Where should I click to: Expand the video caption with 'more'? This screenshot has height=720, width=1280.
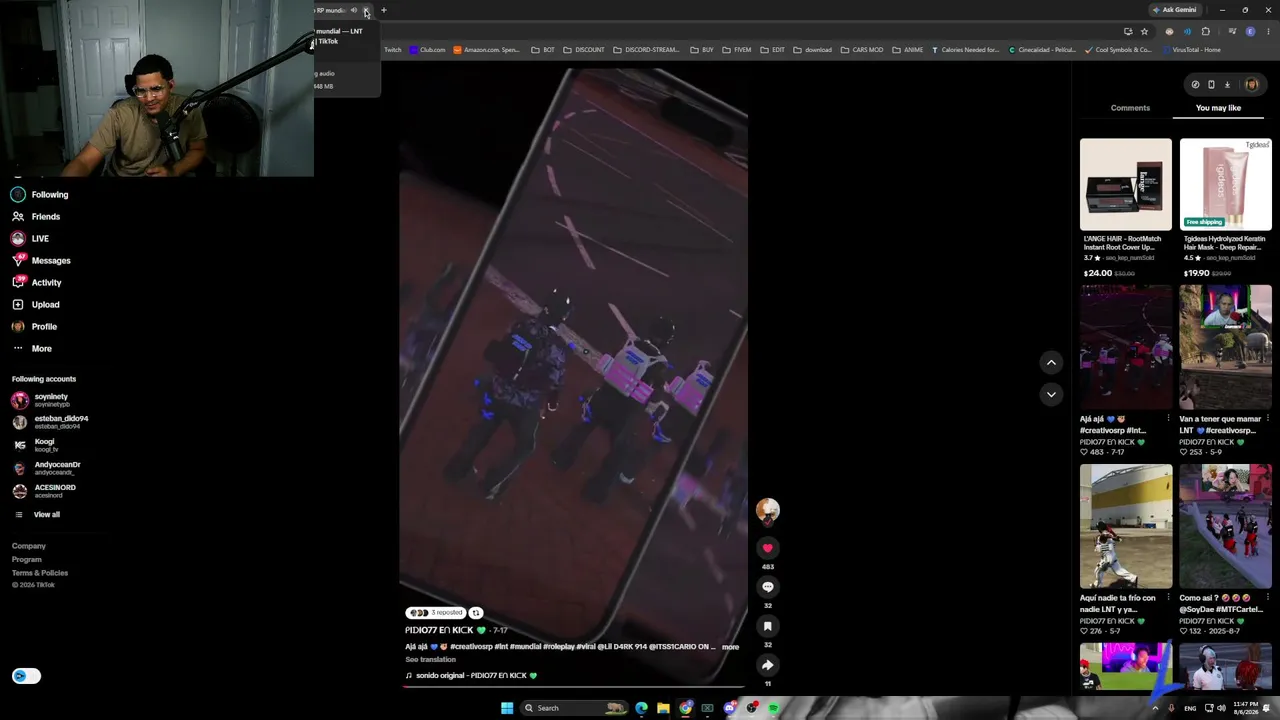730,647
